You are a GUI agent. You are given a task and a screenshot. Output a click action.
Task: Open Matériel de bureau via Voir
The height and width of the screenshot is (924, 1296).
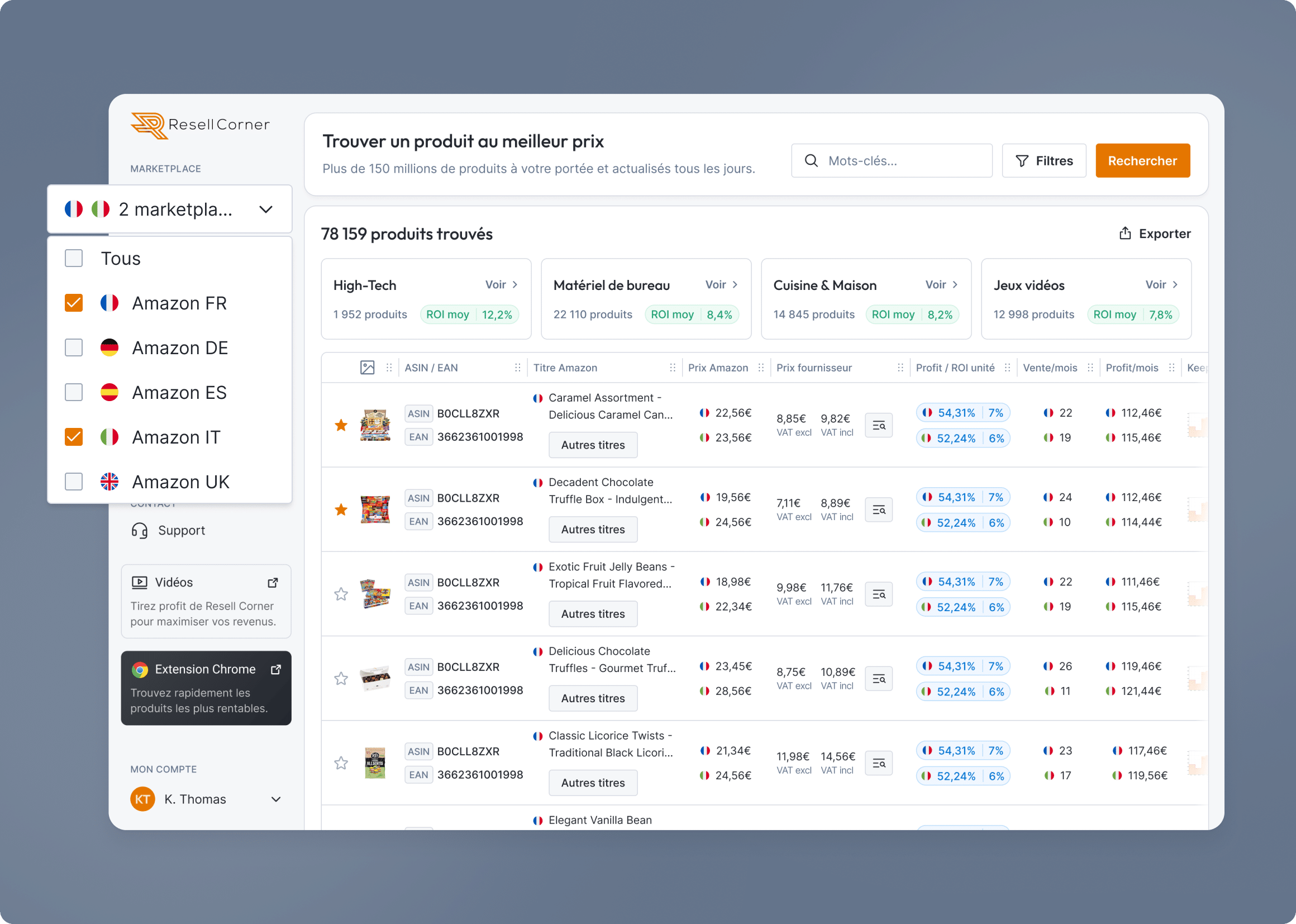(x=721, y=284)
